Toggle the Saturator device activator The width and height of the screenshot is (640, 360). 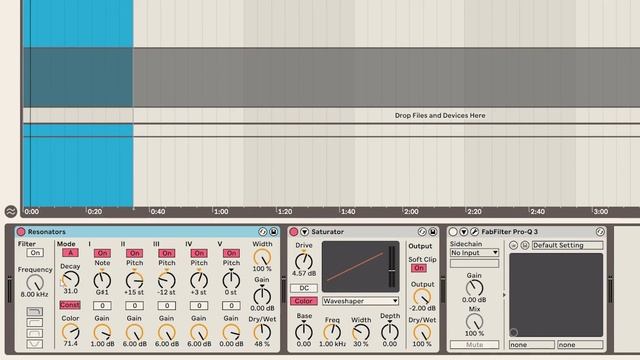tap(293, 232)
